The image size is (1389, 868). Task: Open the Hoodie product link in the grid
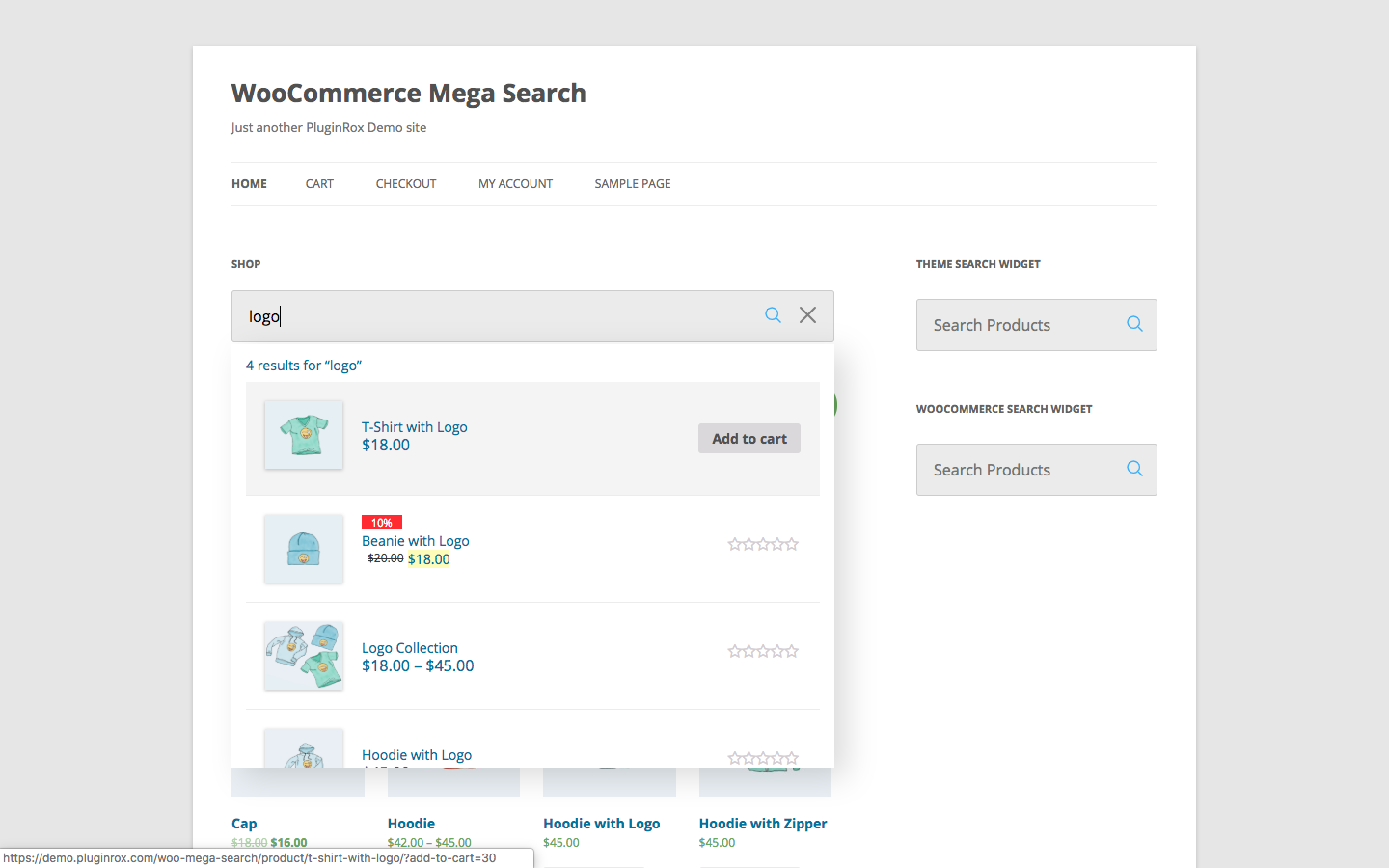(411, 824)
